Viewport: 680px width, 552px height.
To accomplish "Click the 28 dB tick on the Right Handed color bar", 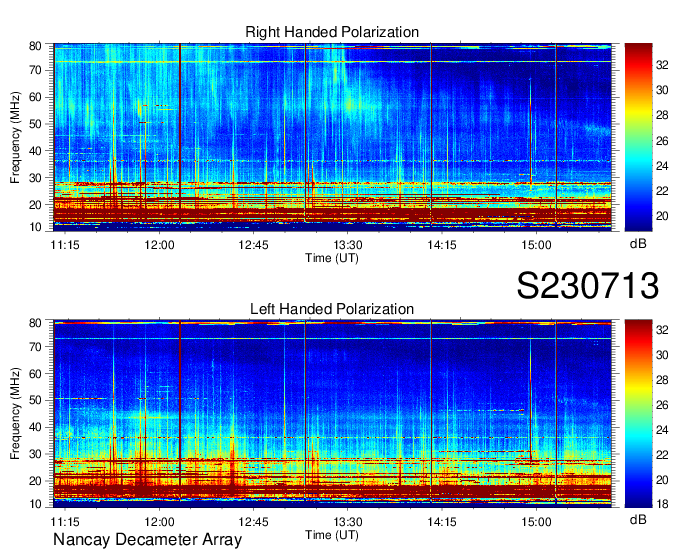I will point(662,115).
